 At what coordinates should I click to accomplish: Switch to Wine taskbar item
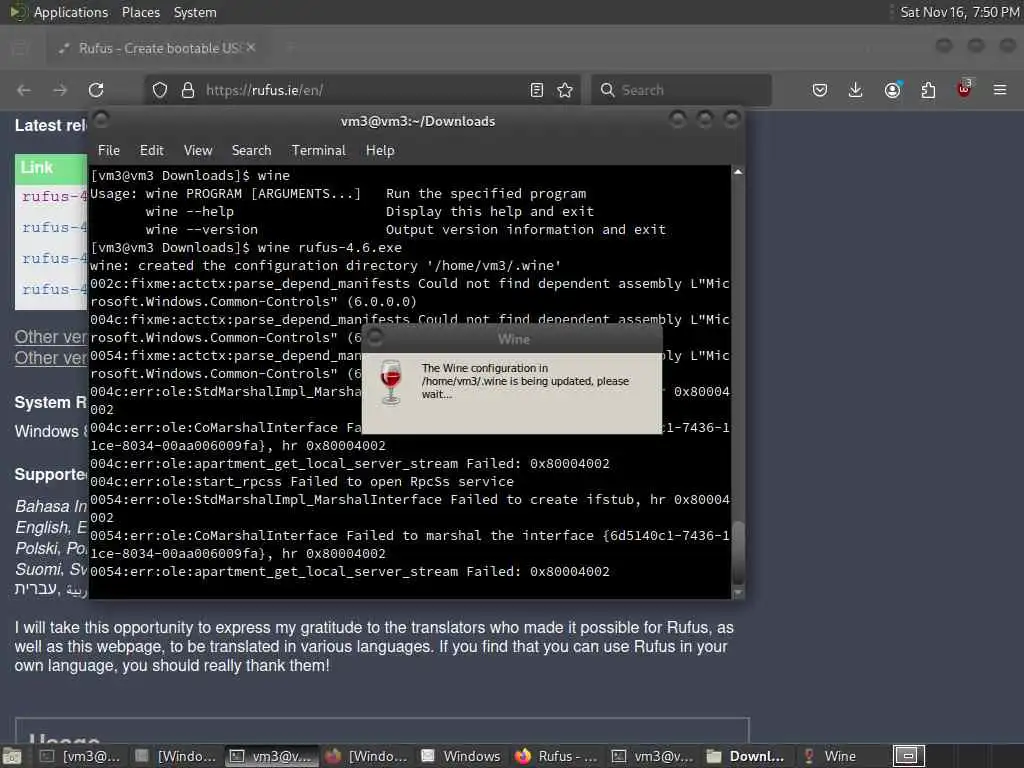(842, 756)
